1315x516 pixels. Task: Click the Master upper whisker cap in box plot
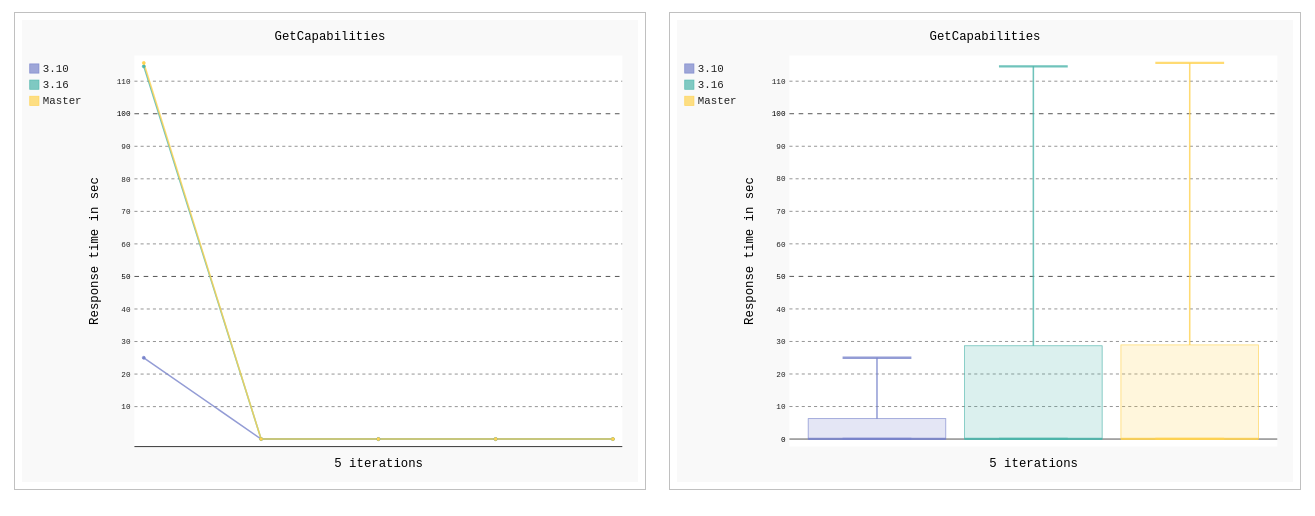[x=1189, y=63]
